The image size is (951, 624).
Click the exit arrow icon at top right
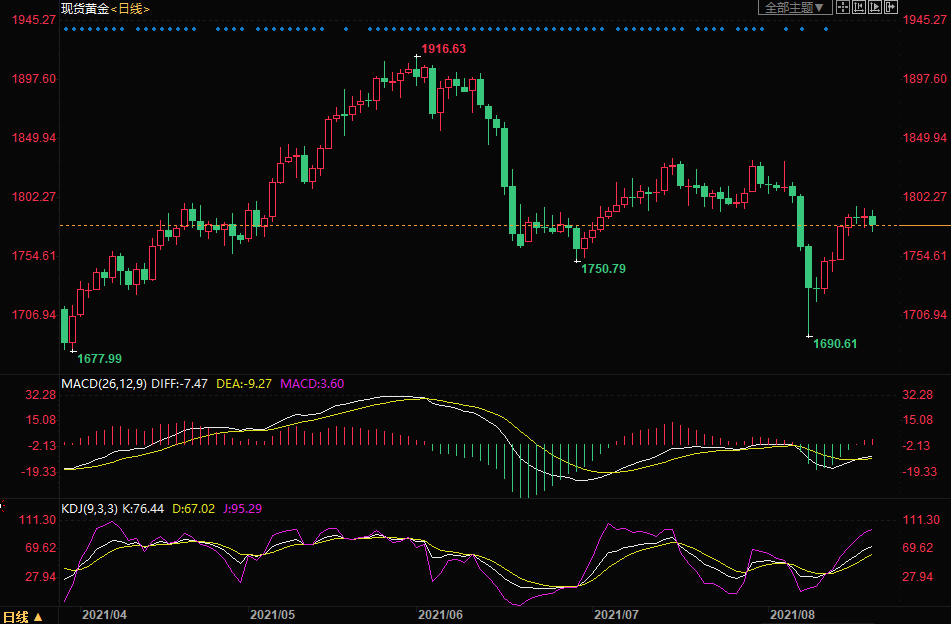click(x=891, y=8)
